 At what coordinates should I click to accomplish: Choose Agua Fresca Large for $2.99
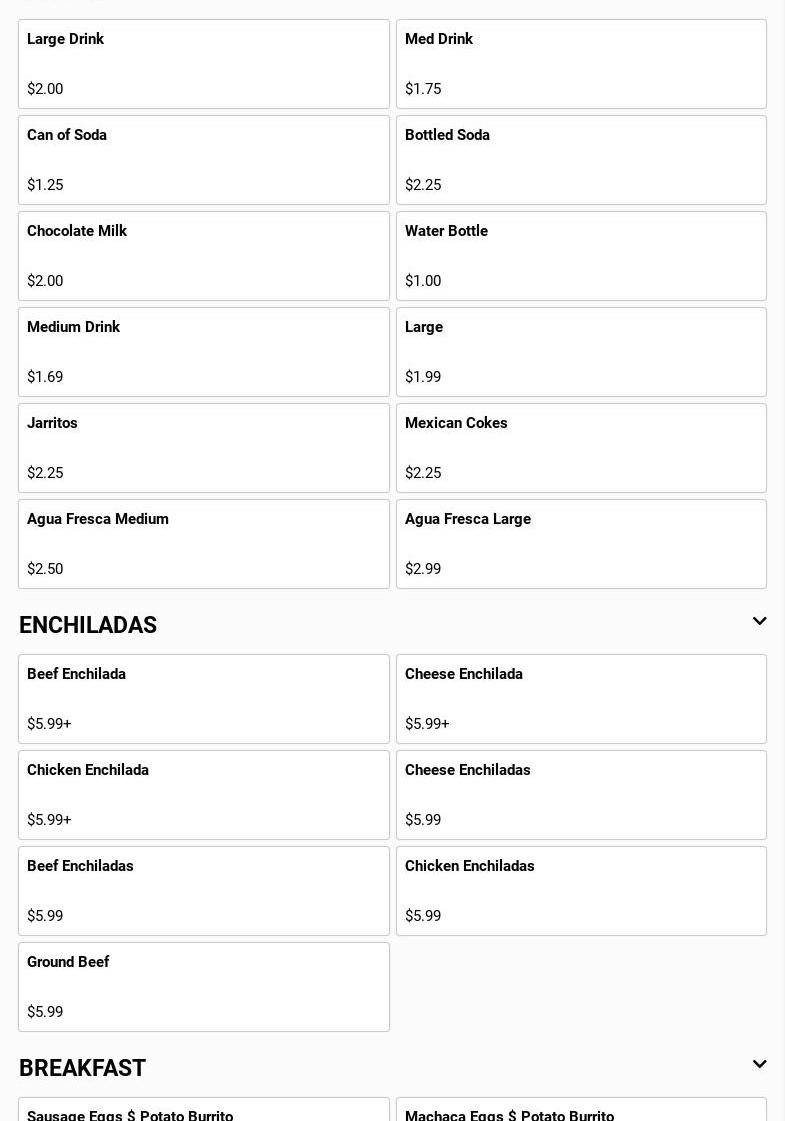point(581,544)
